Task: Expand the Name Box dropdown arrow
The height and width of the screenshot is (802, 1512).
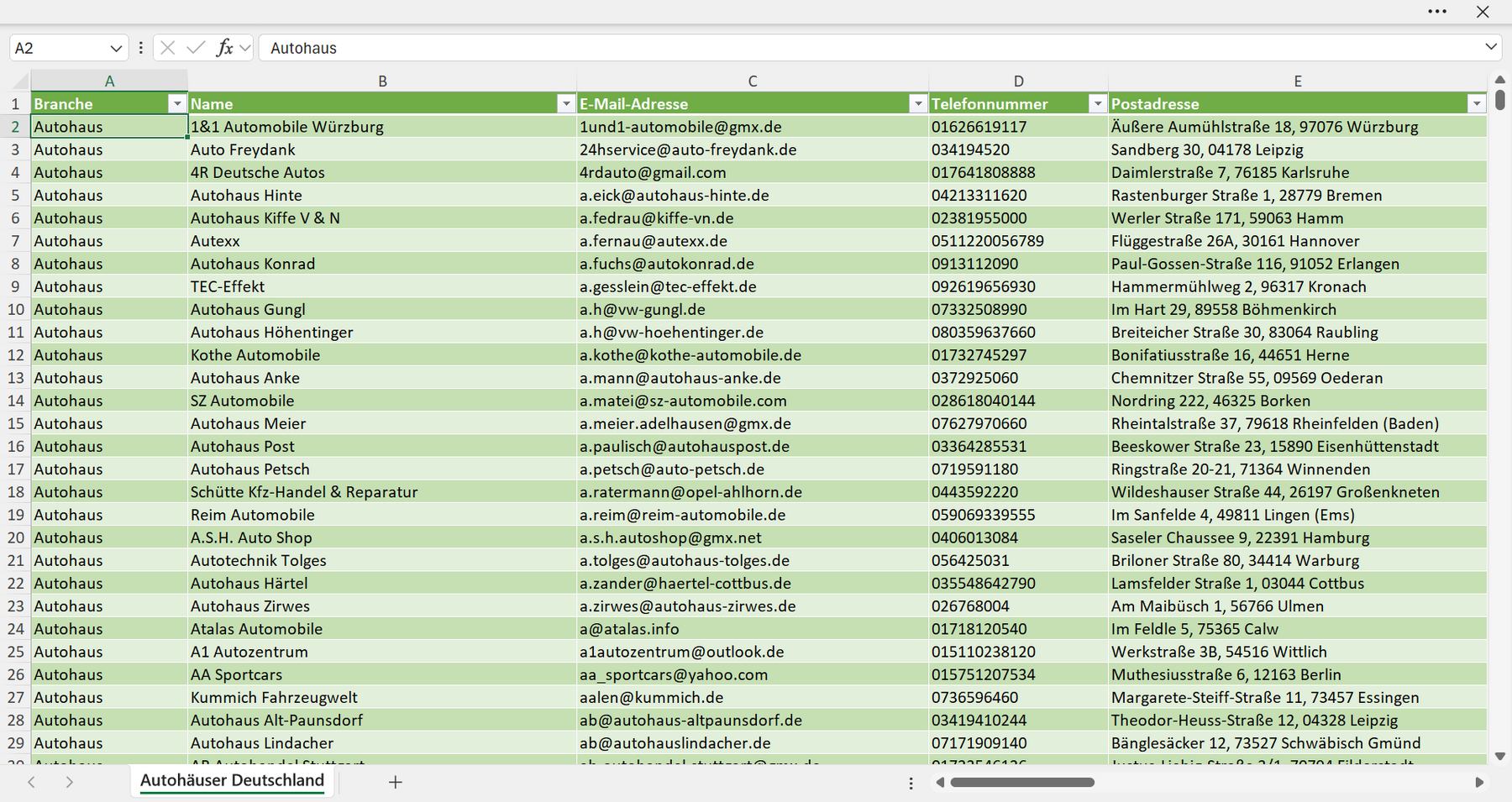Action: click(116, 49)
